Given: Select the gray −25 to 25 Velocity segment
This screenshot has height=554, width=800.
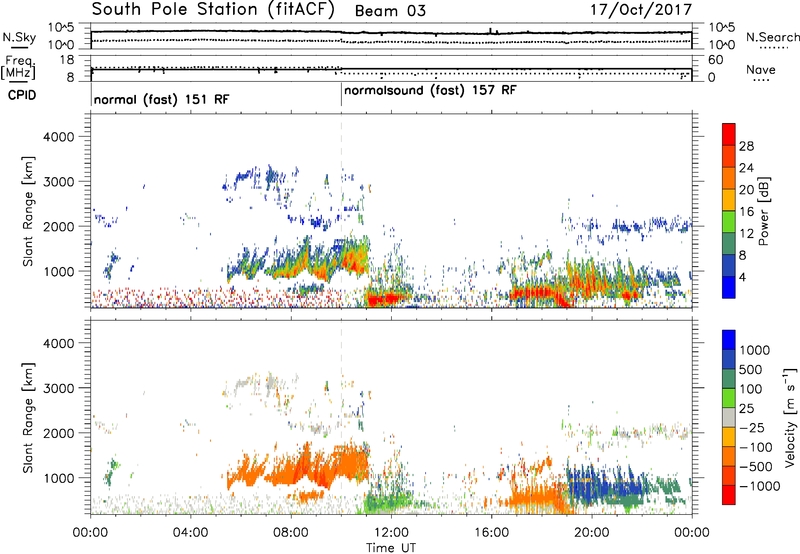Looking at the screenshot, I should [729, 417].
